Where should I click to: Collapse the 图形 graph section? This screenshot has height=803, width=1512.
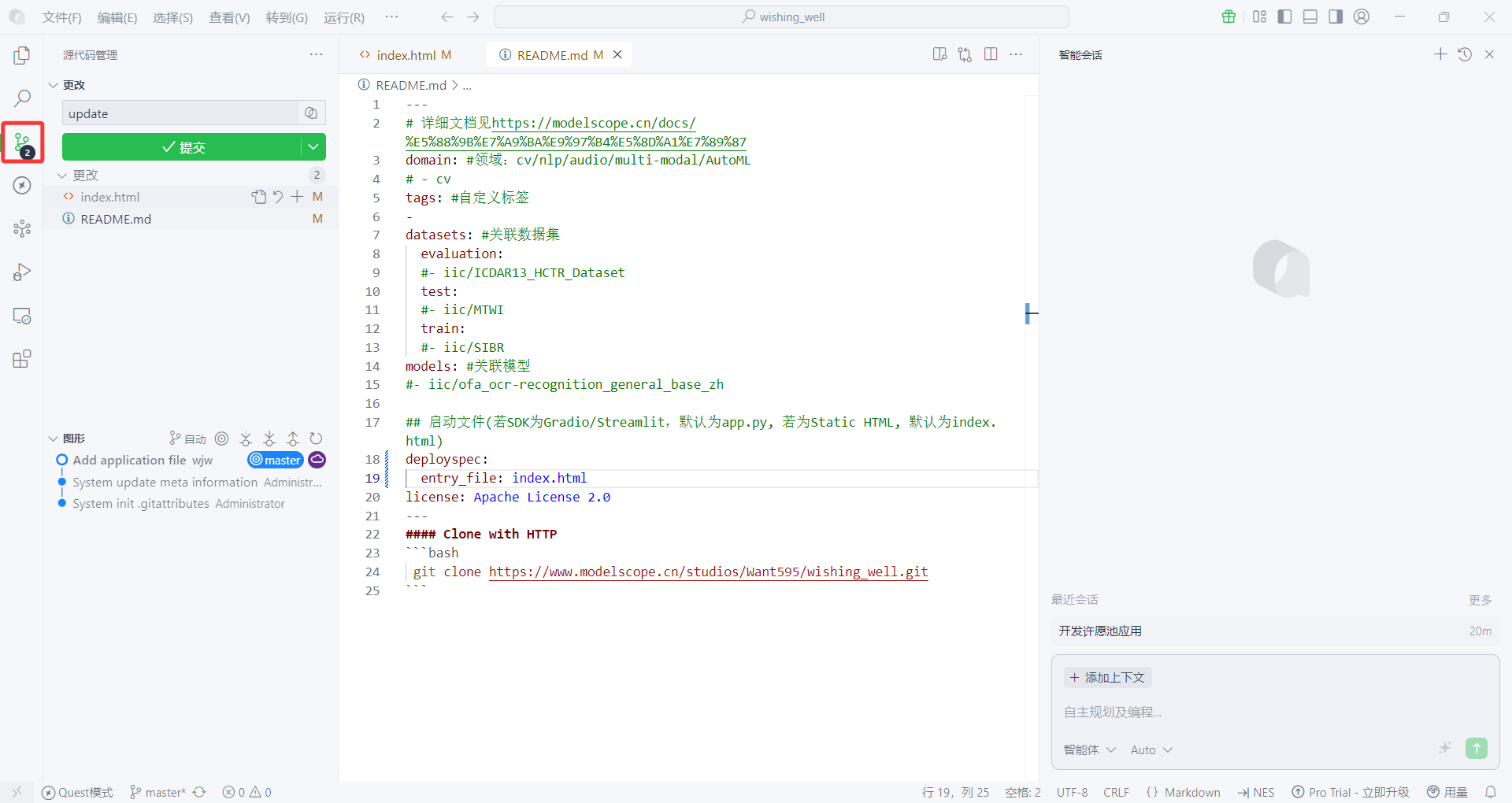[x=54, y=439]
